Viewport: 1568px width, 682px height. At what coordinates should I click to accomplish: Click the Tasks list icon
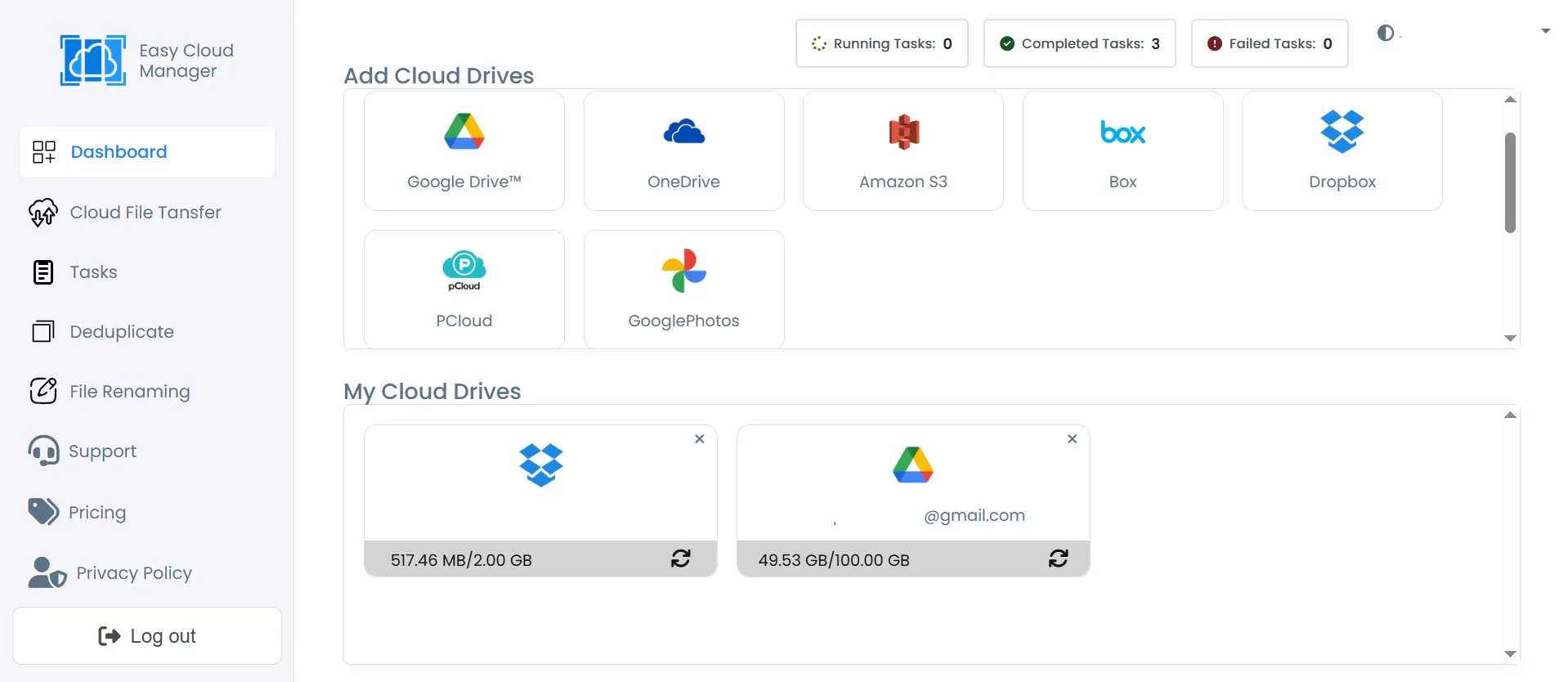[43, 272]
